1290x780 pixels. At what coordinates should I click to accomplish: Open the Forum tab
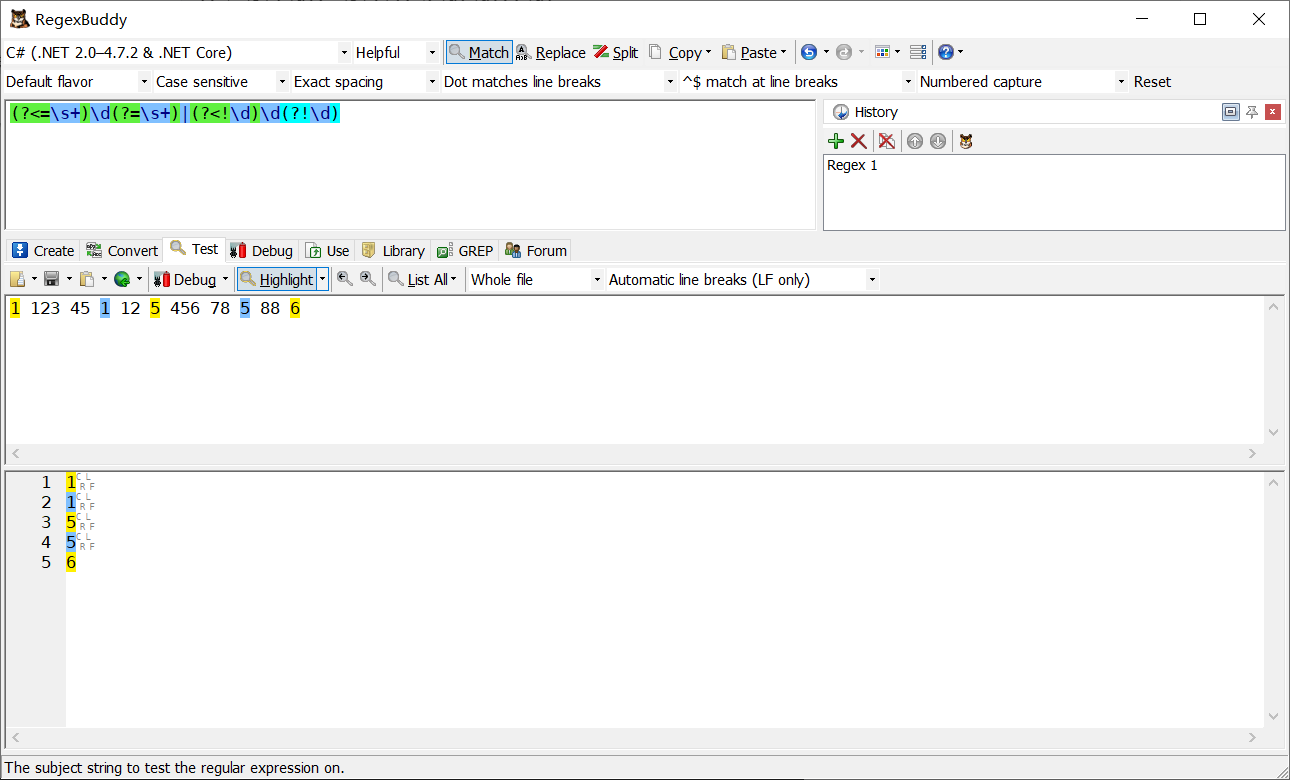(536, 250)
